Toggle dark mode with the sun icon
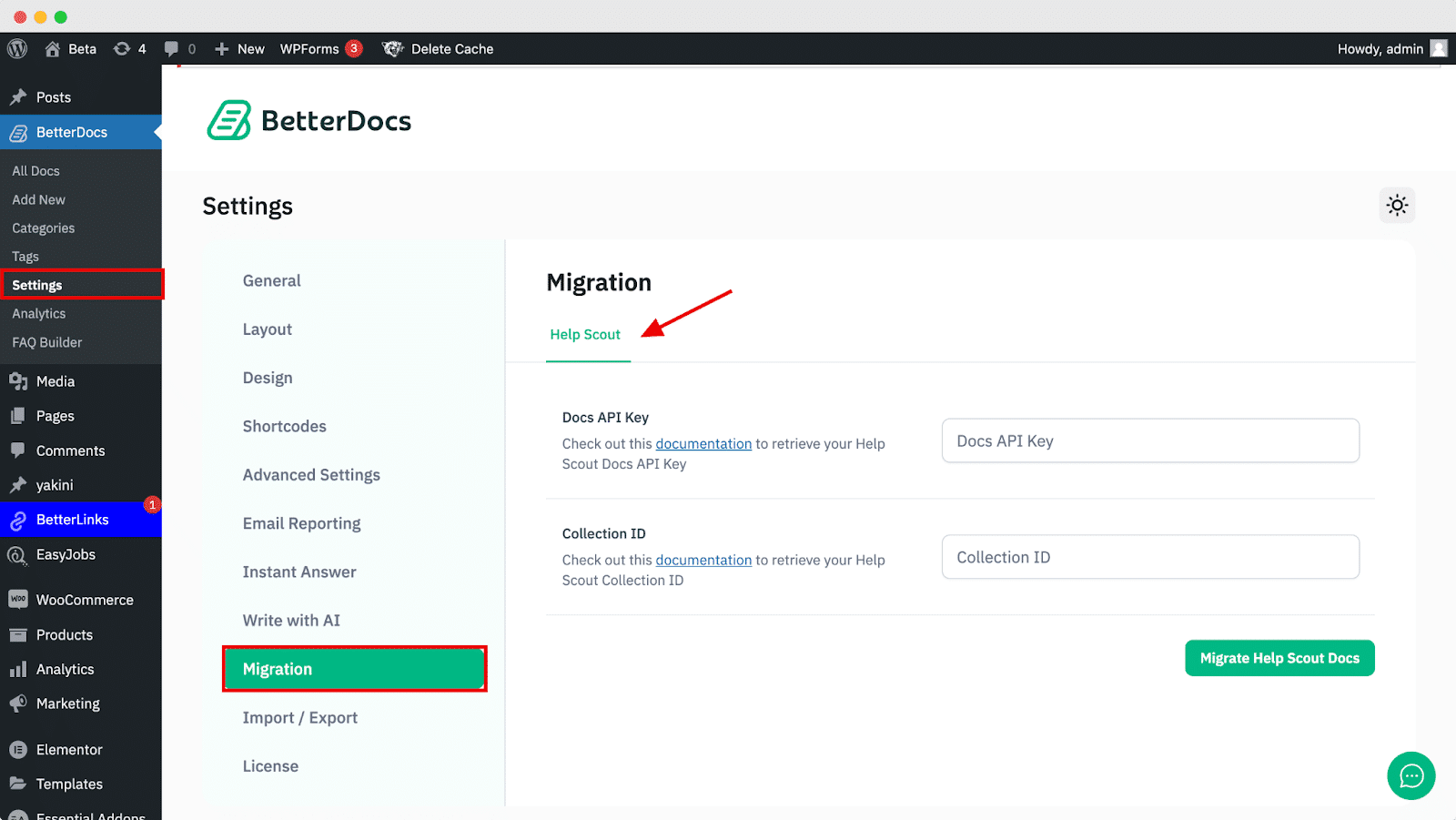1456x820 pixels. click(x=1397, y=205)
